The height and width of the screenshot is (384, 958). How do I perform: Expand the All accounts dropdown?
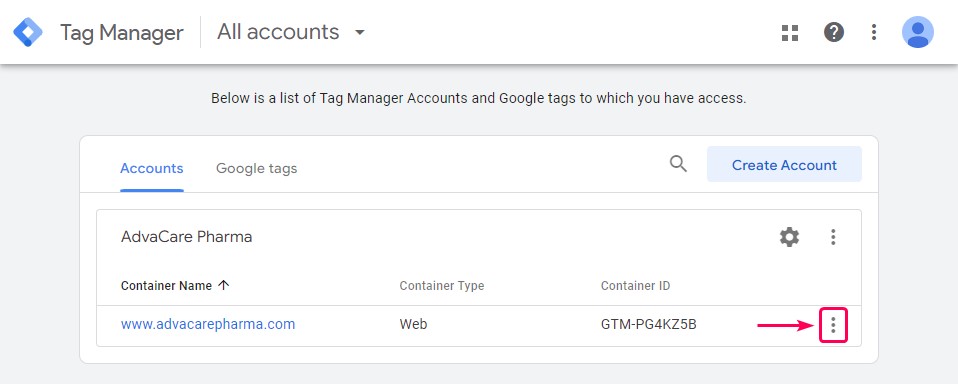point(360,32)
